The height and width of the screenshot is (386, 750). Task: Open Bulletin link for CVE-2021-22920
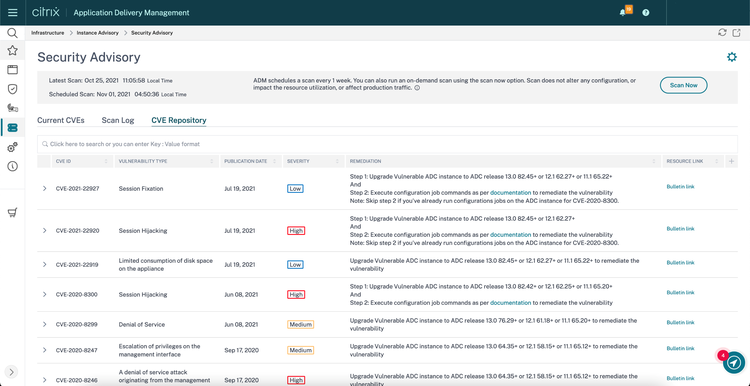click(x=680, y=229)
